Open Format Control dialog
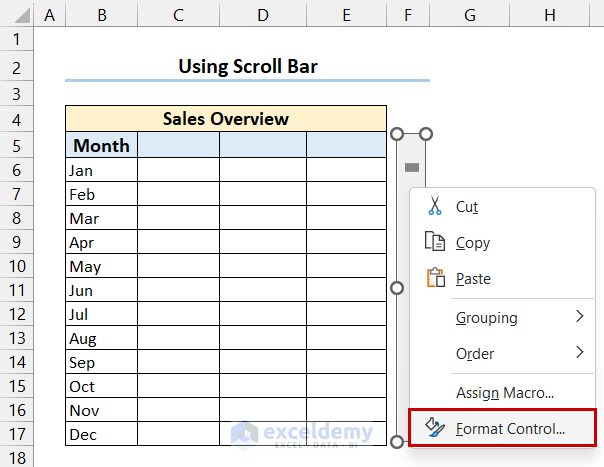 click(510, 429)
